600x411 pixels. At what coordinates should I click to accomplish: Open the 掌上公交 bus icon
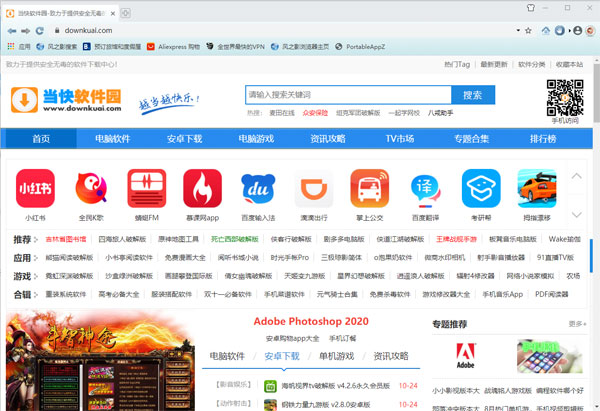coord(370,188)
